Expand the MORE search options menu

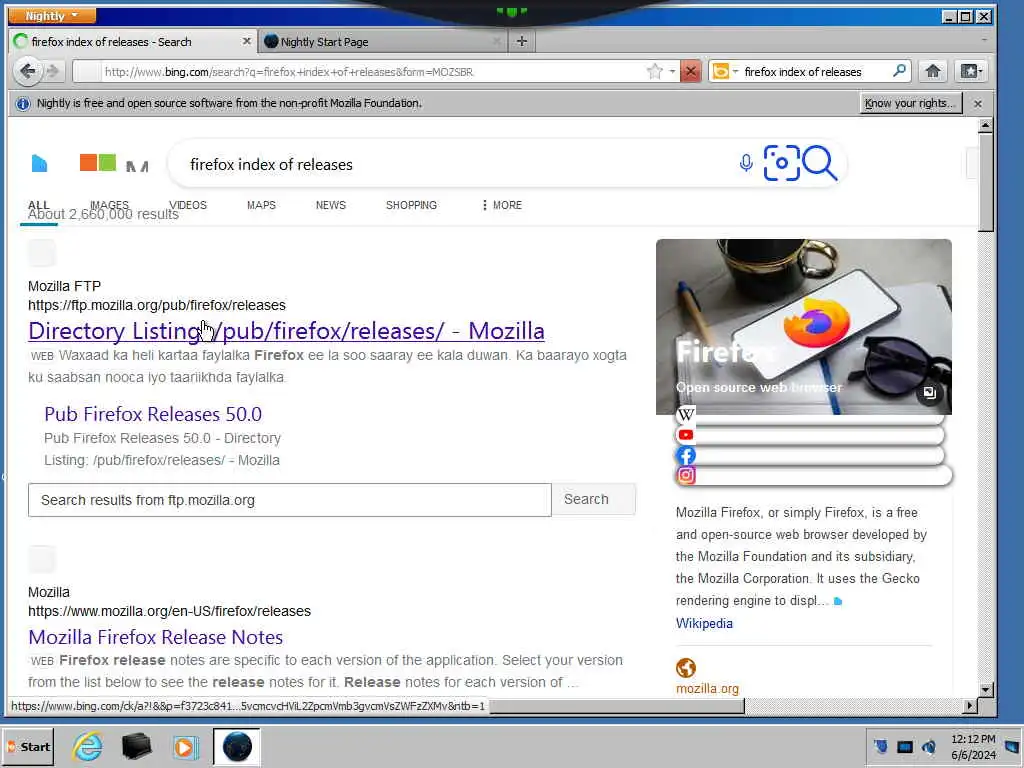pyautogui.click(x=502, y=205)
